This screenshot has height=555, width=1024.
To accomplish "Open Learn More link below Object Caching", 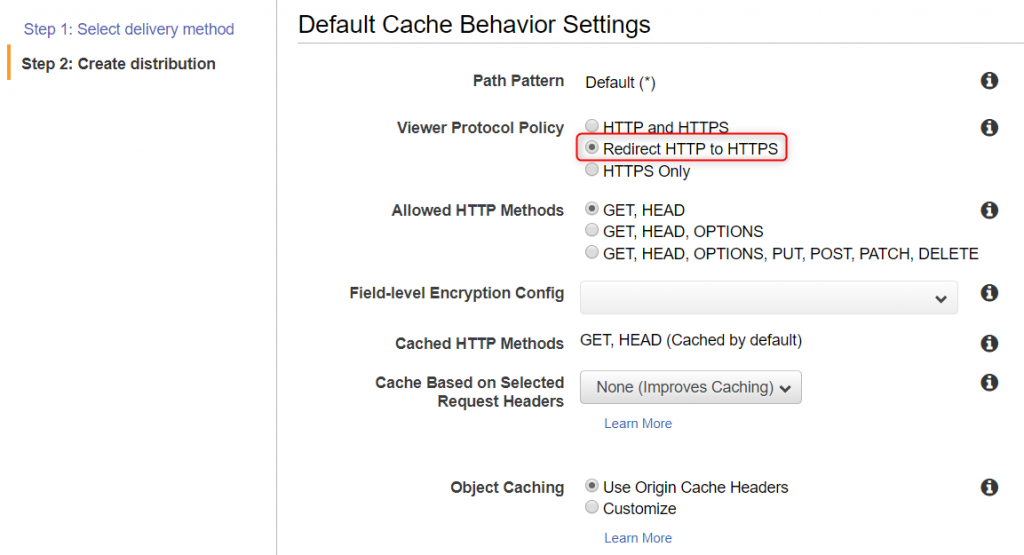I will click(x=637, y=537).
